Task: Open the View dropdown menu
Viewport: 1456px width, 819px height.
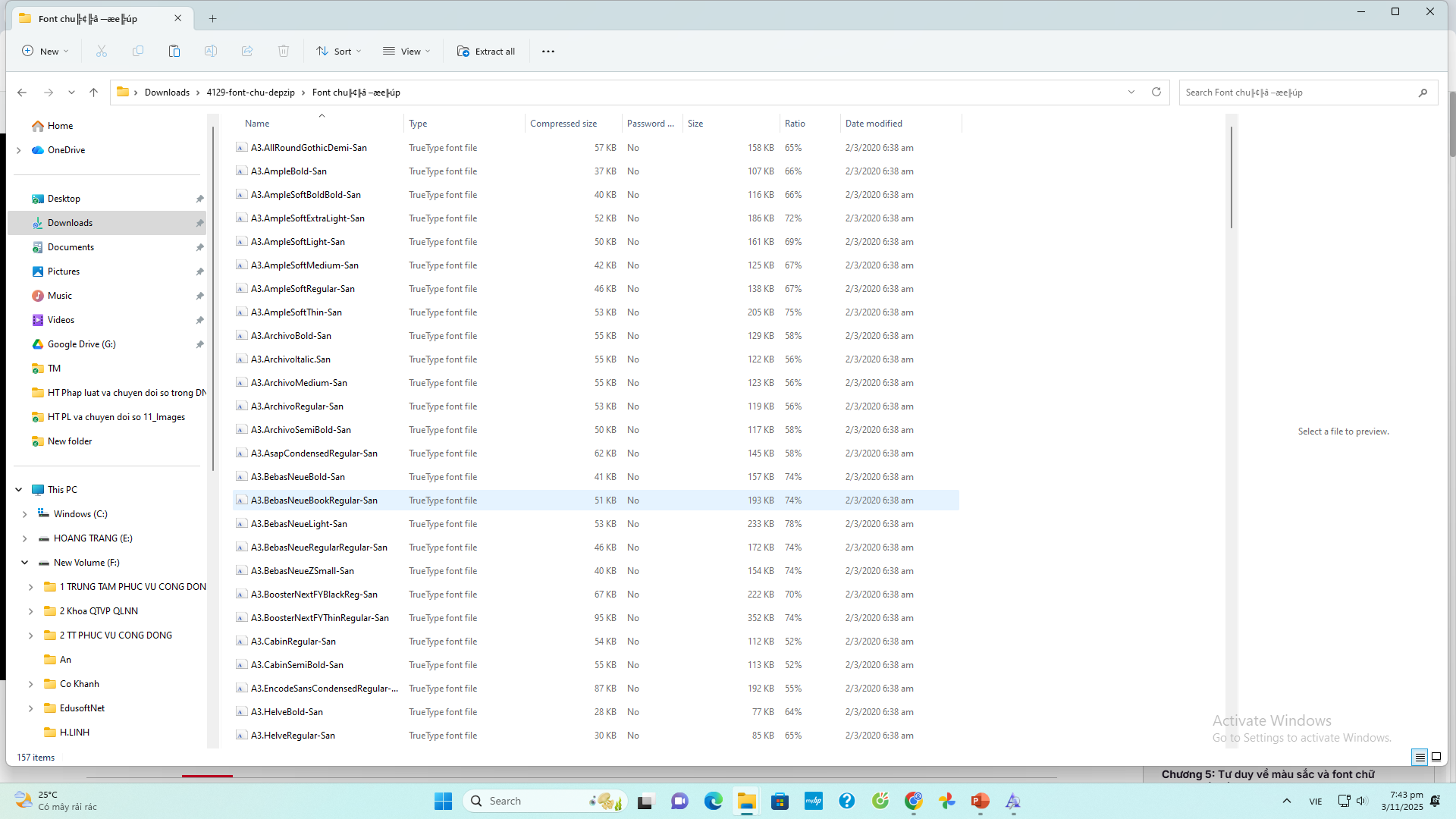Action: 406,52
